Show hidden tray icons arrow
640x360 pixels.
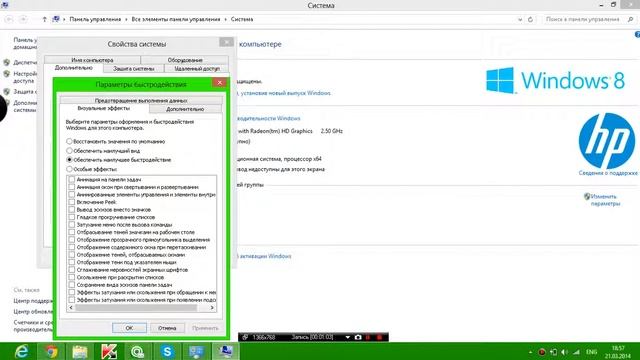point(531,352)
